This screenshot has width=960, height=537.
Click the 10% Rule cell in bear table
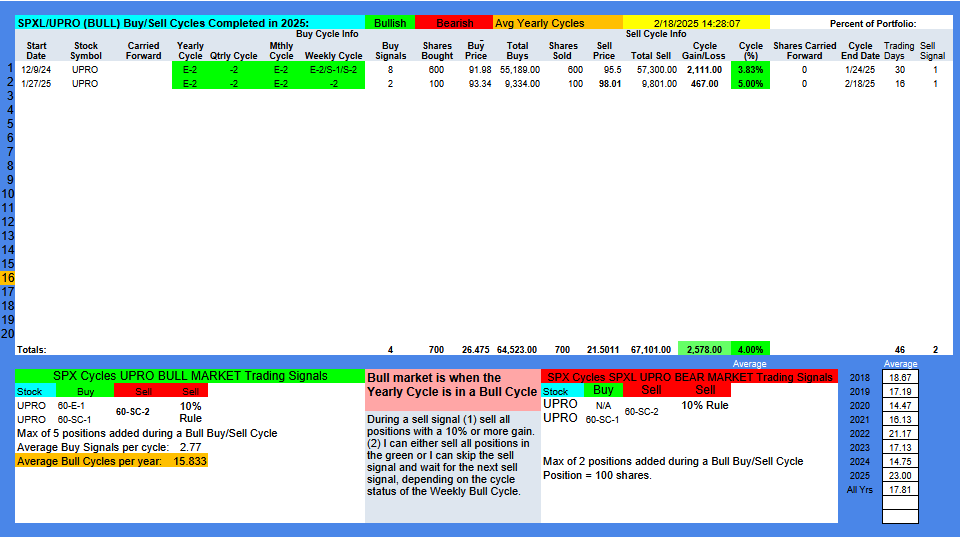(x=705, y=405)
